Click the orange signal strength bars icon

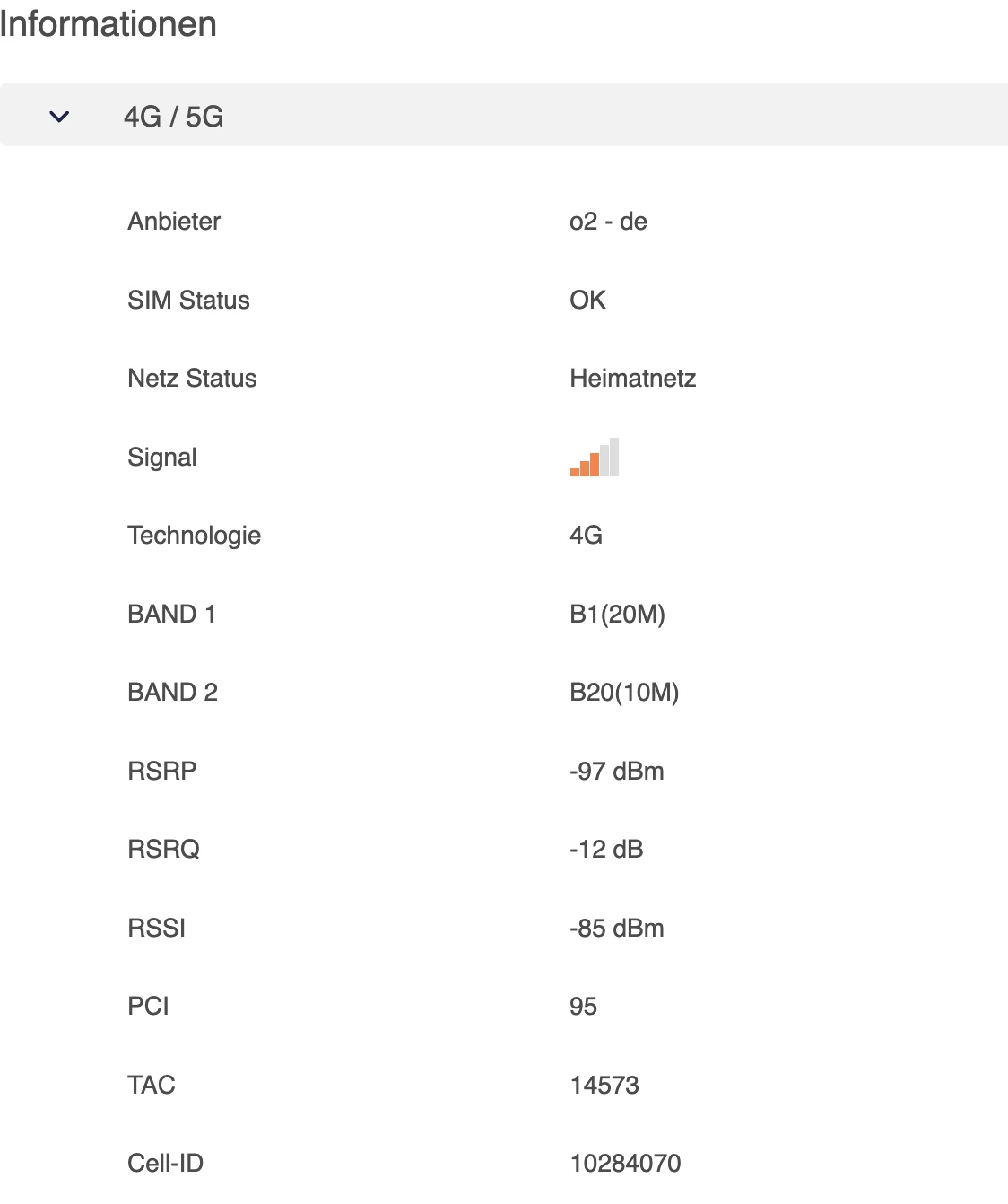pyautogui.click(x=595, y=458)
